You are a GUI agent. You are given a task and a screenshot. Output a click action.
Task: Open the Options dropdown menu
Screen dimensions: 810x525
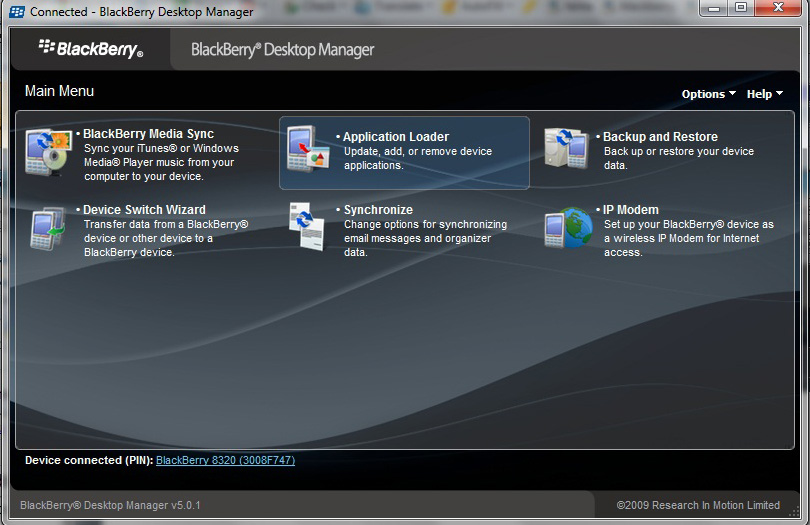click(x=708, y=94)
